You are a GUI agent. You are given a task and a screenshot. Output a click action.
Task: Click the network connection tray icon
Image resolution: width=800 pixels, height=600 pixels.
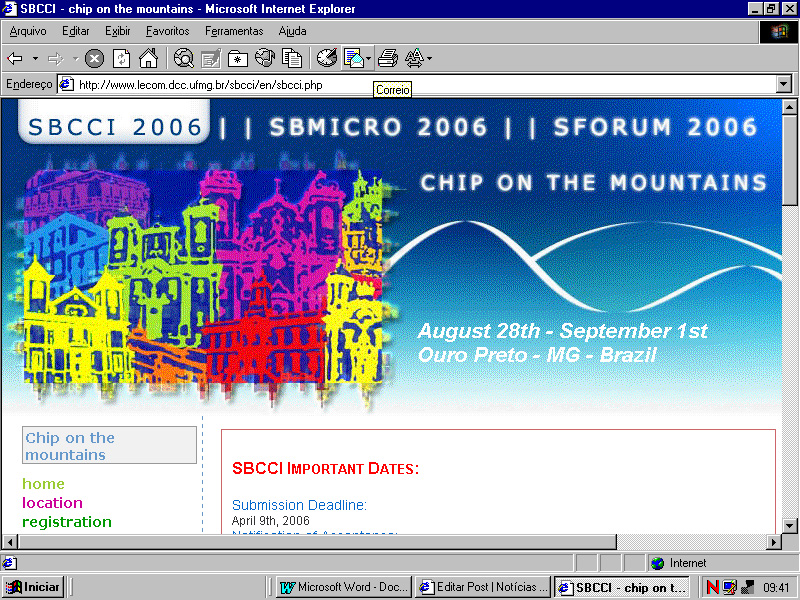[747, 587]
